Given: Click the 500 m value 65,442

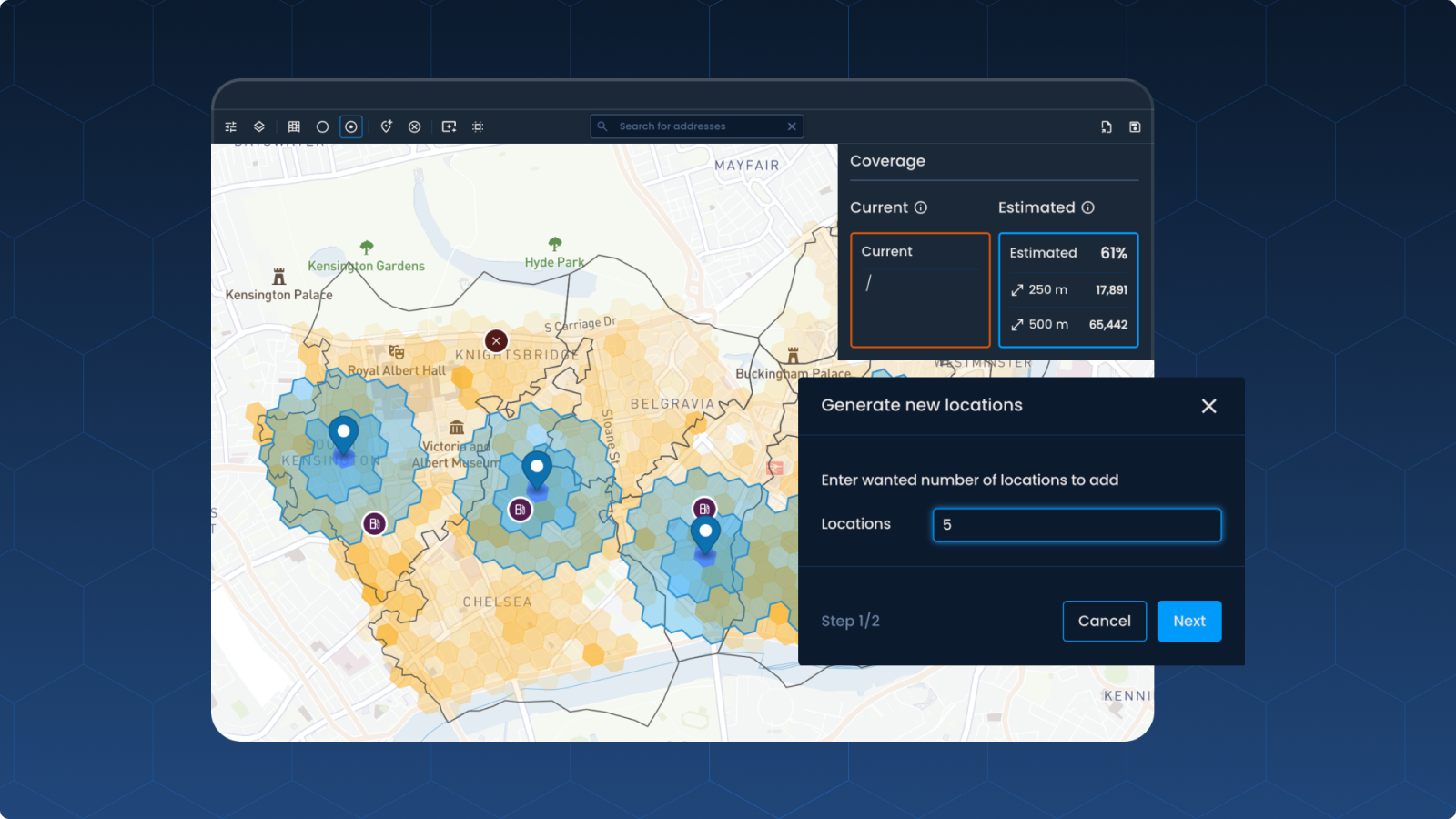Looking at the screenshot, I should coord(1108,324).
